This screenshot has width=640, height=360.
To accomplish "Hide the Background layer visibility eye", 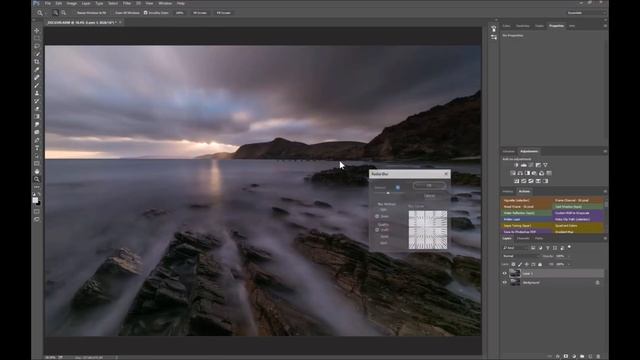I will (505, 282).
